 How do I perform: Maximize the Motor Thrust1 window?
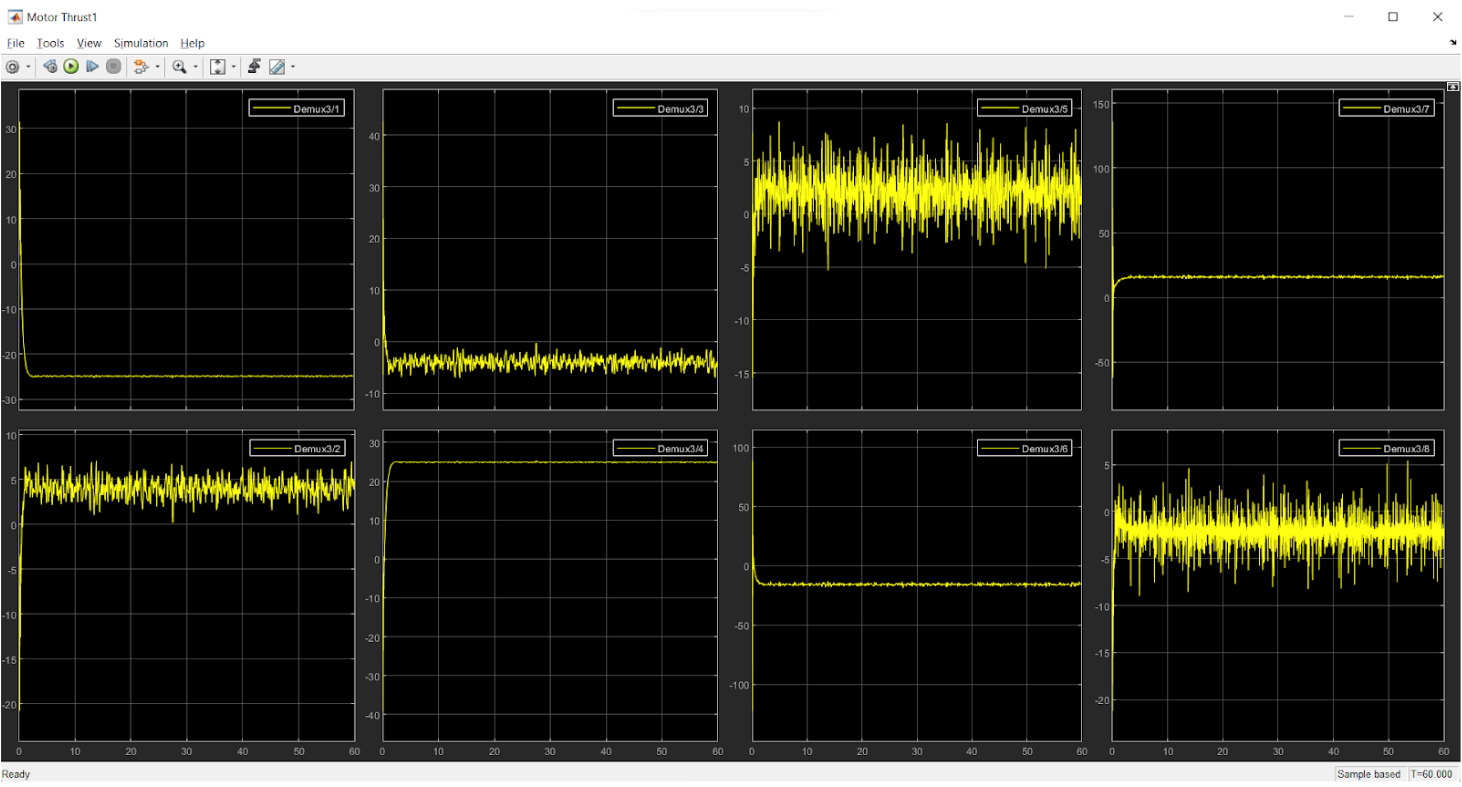pyautogui.click(x=1393, y=17)
